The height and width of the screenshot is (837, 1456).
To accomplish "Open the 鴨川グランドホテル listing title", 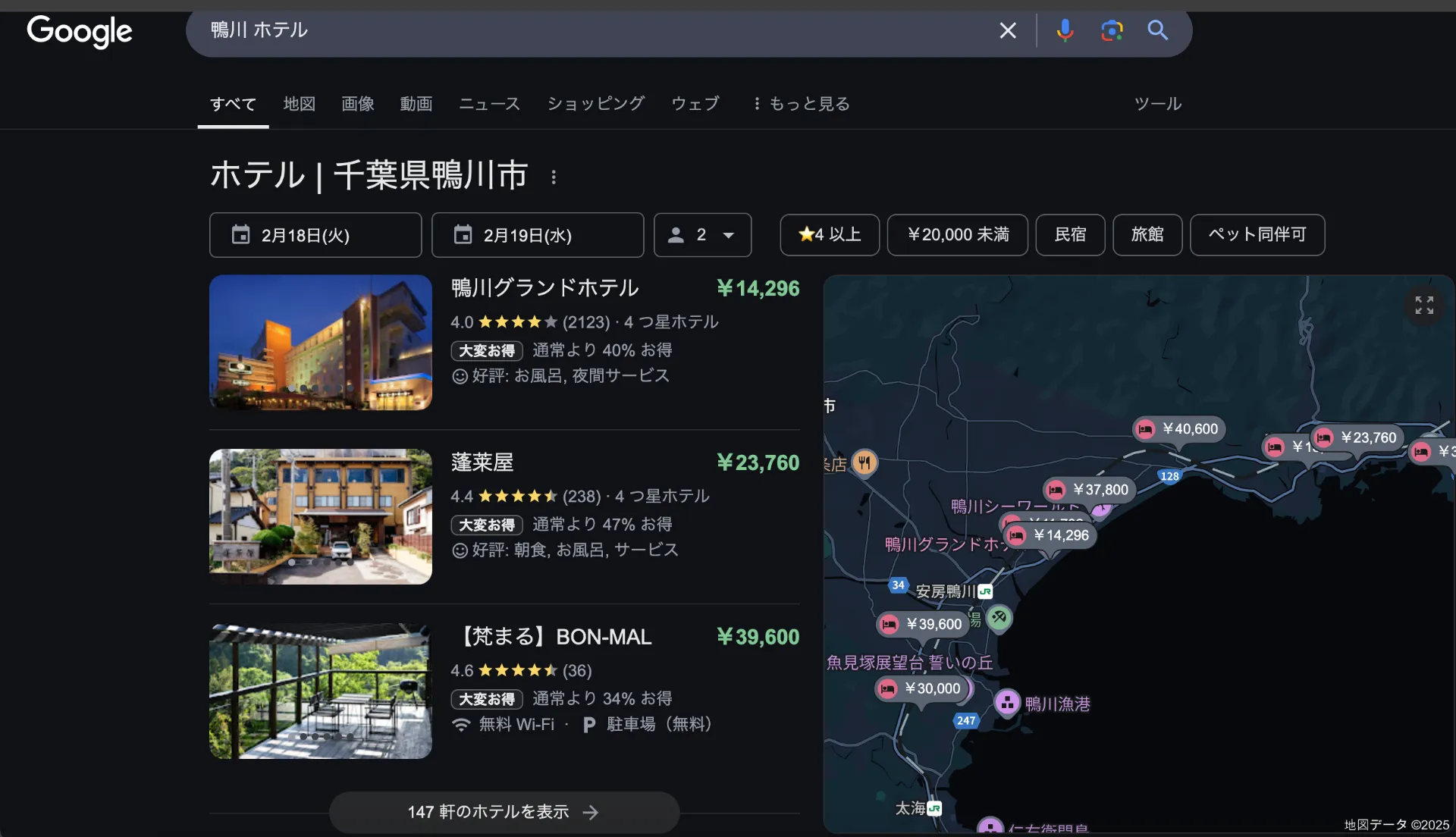I will pos(544,288).
